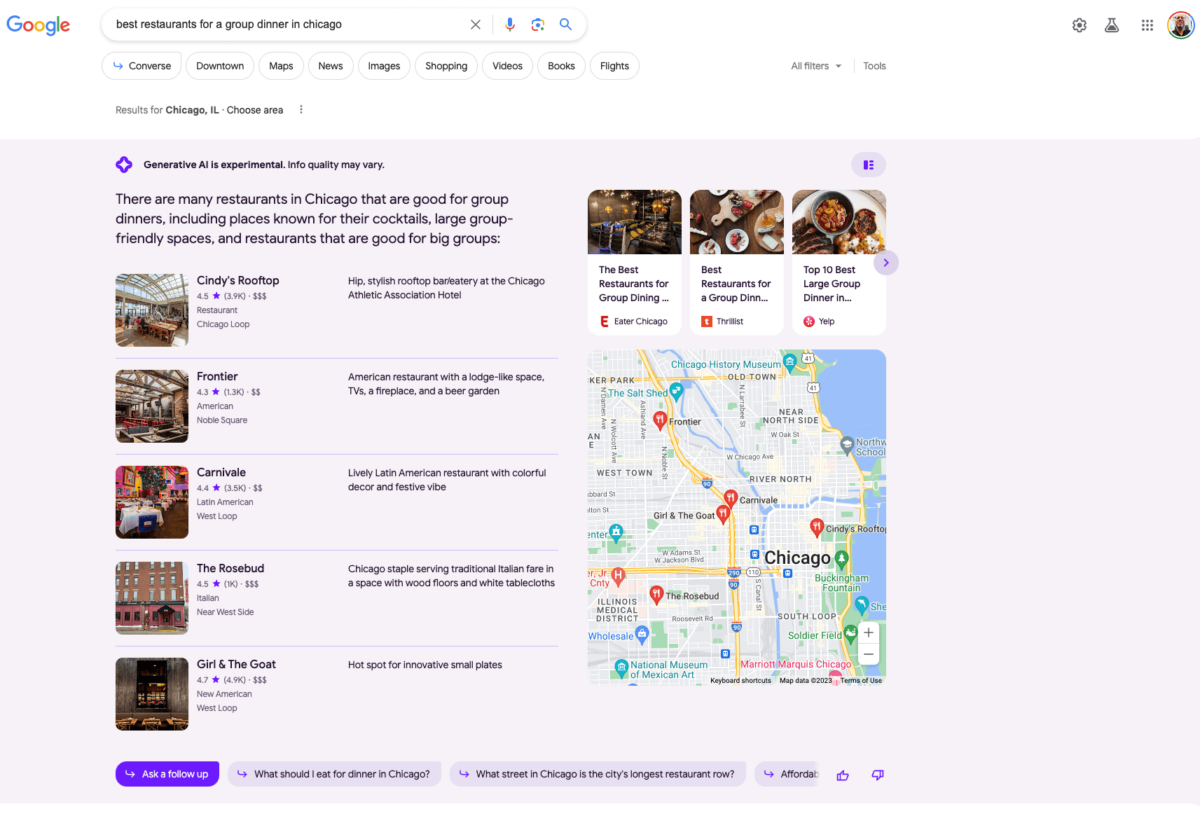Open the three-dot menu beside Choose area
This screenshot has width=1200, height=816.
[x=301, y=110]
